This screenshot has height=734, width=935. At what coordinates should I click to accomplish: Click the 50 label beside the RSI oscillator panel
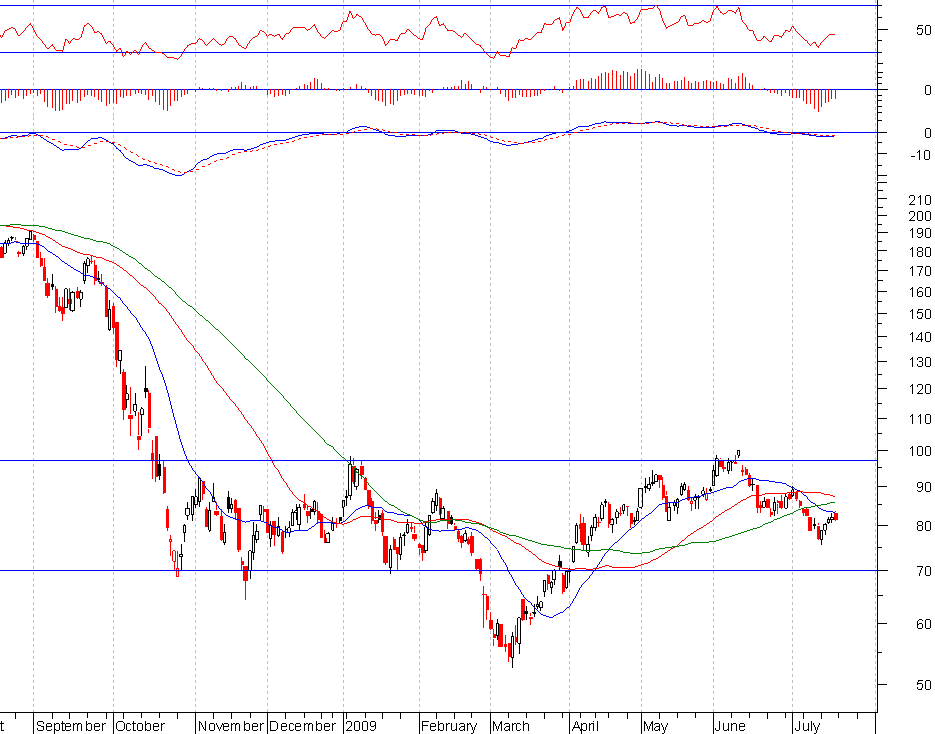924,30
